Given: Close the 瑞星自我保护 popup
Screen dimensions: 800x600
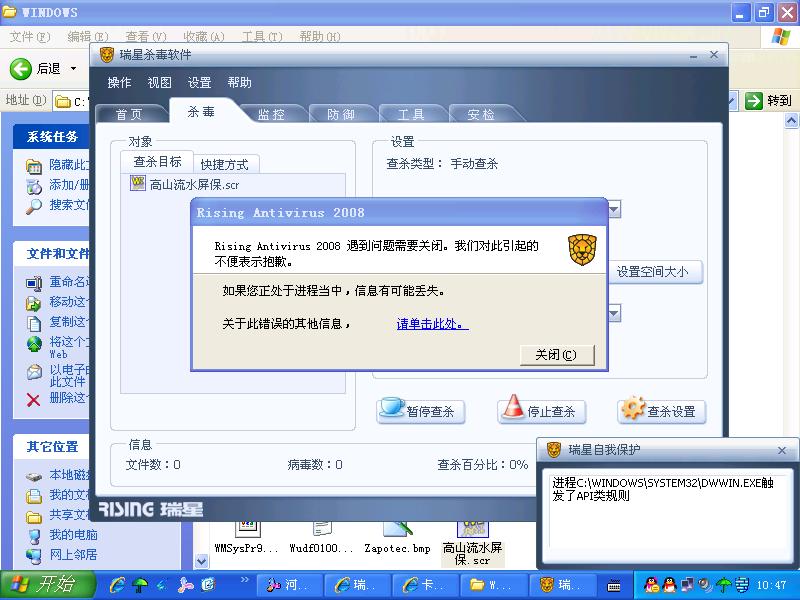Looking at the screenshot, I should pos(782,450).
